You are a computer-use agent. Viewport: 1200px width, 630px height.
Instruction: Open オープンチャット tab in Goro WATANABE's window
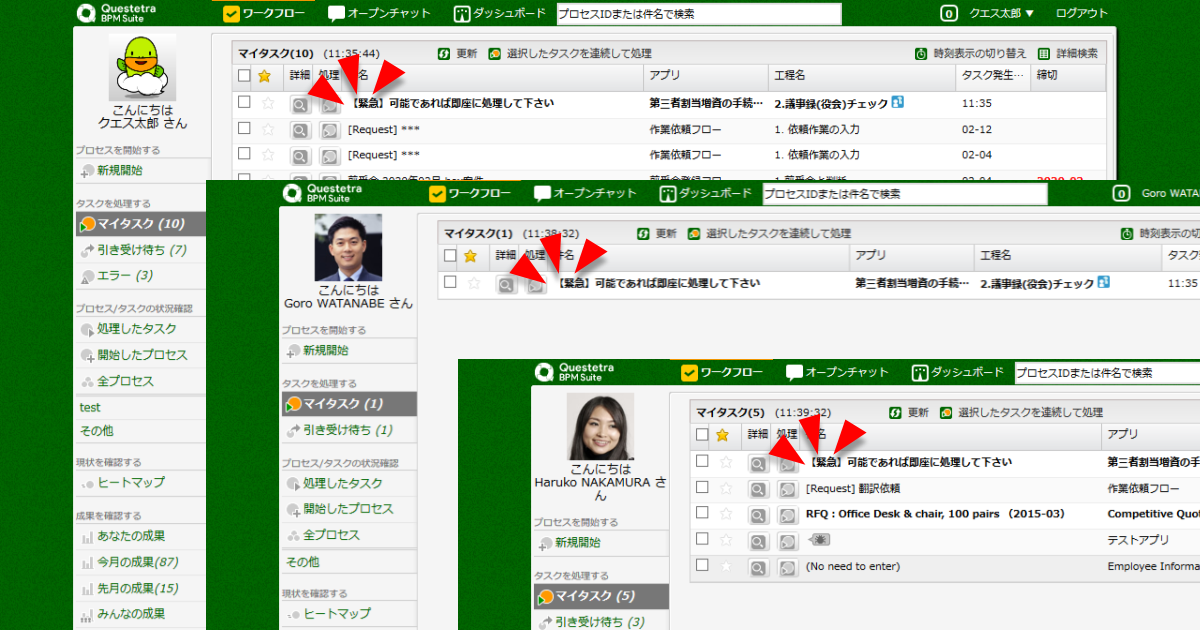pyautogui.click(x=585, y=193)
